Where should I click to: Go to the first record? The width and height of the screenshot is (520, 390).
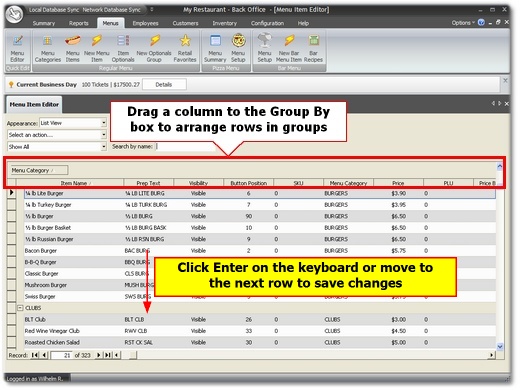35,355
